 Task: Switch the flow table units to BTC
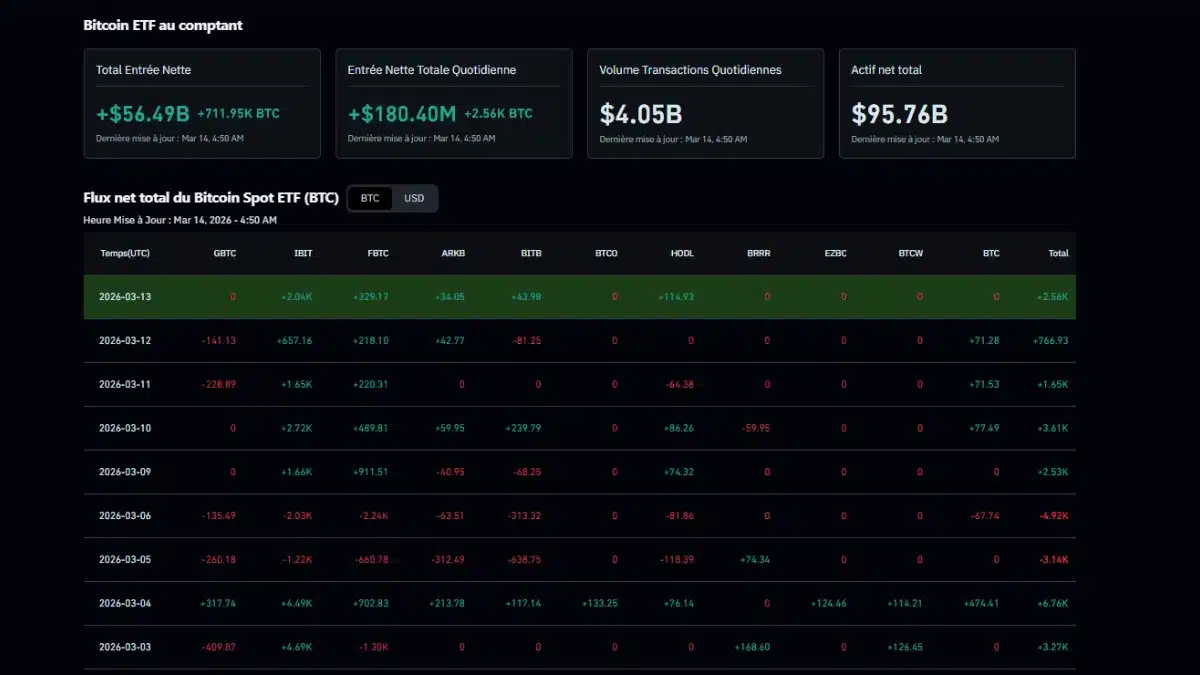pos(369,198)
